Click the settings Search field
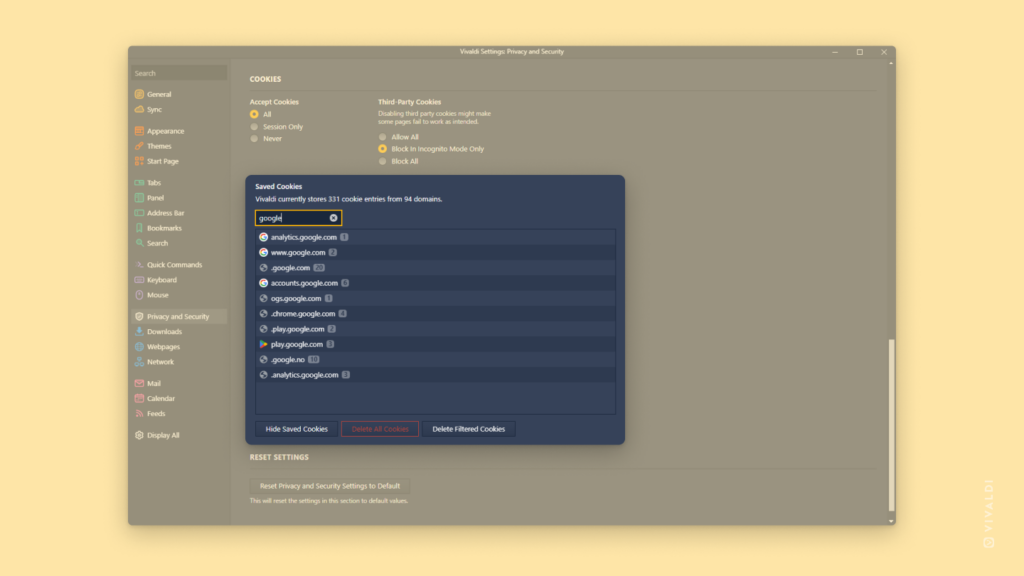This screenshot has height=576, width=1024. point(179,73)
